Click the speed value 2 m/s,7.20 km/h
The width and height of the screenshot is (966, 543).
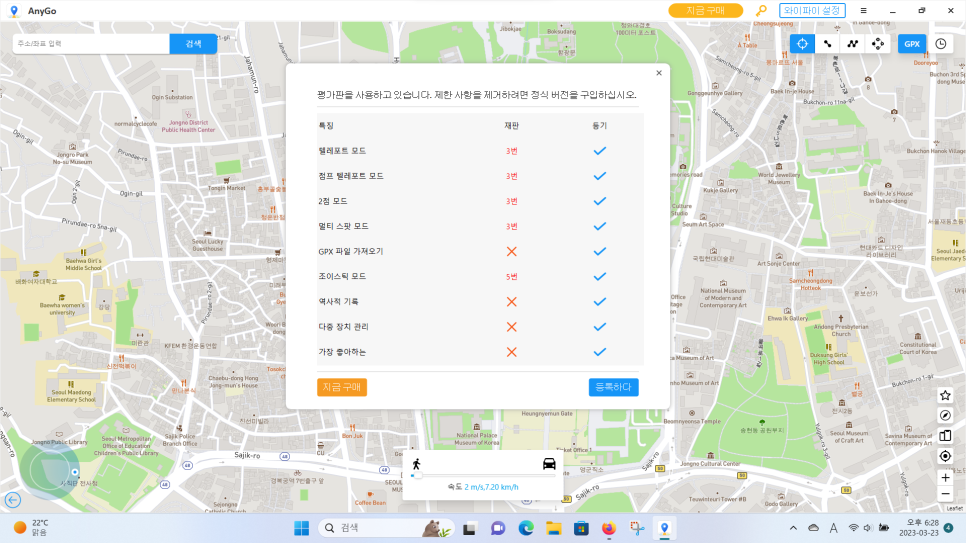click(x=491, y=487)
